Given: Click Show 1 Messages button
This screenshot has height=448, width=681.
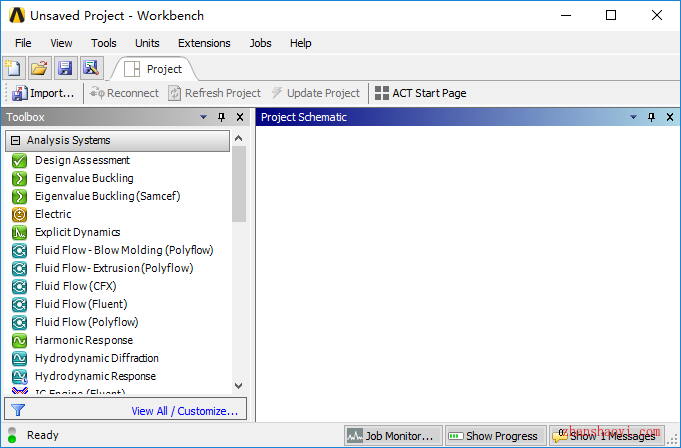Looking at the screenshot, I should click(x=606, y=435).
